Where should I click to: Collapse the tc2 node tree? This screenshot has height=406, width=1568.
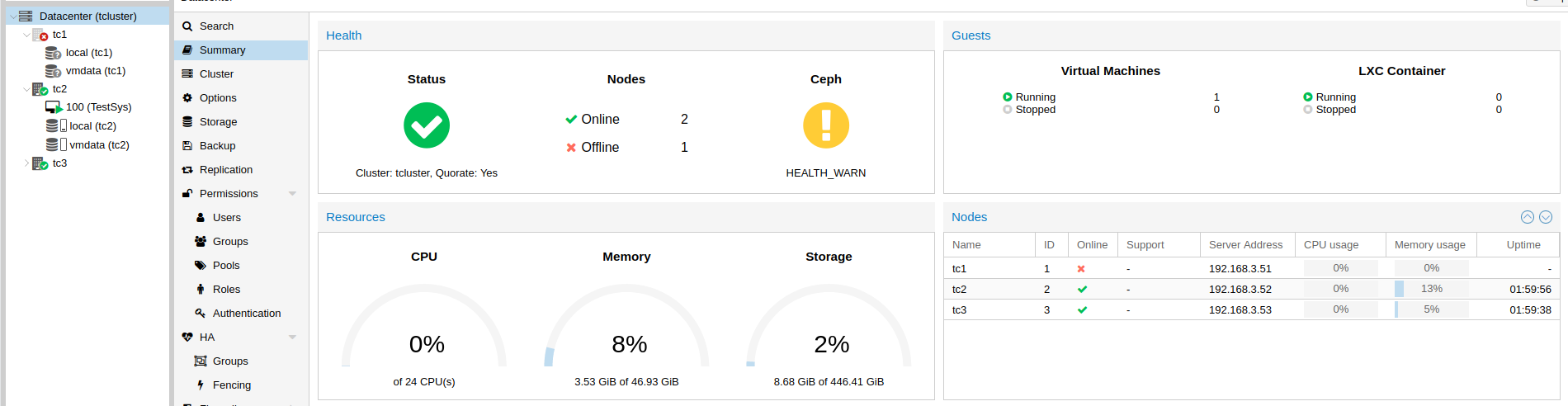point(26,89)
